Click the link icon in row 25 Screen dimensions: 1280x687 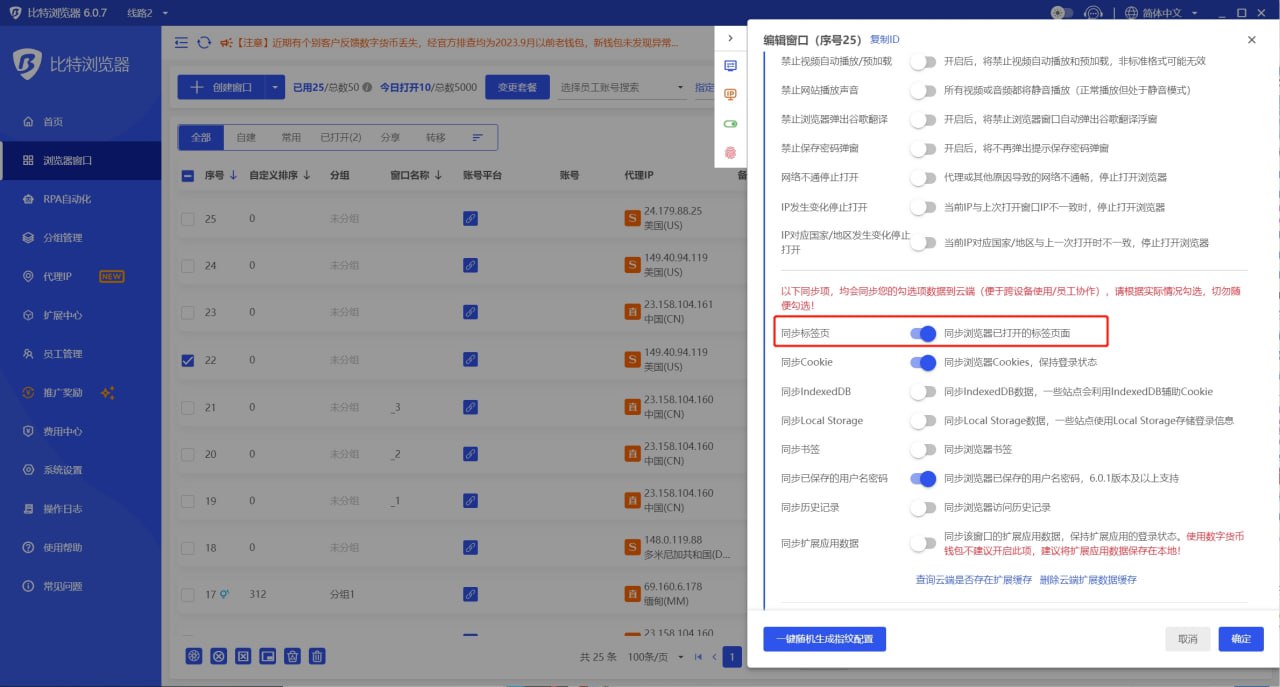click(x=470, y=218)
